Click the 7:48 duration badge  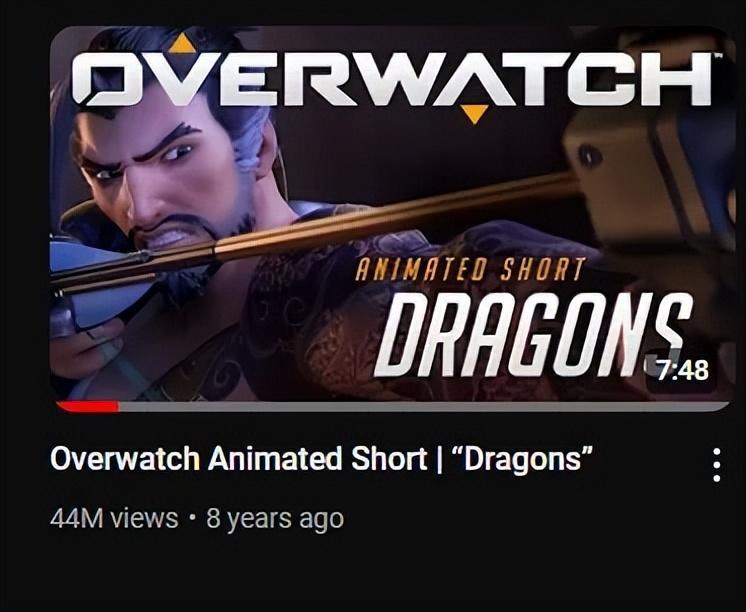coord(682,370)
